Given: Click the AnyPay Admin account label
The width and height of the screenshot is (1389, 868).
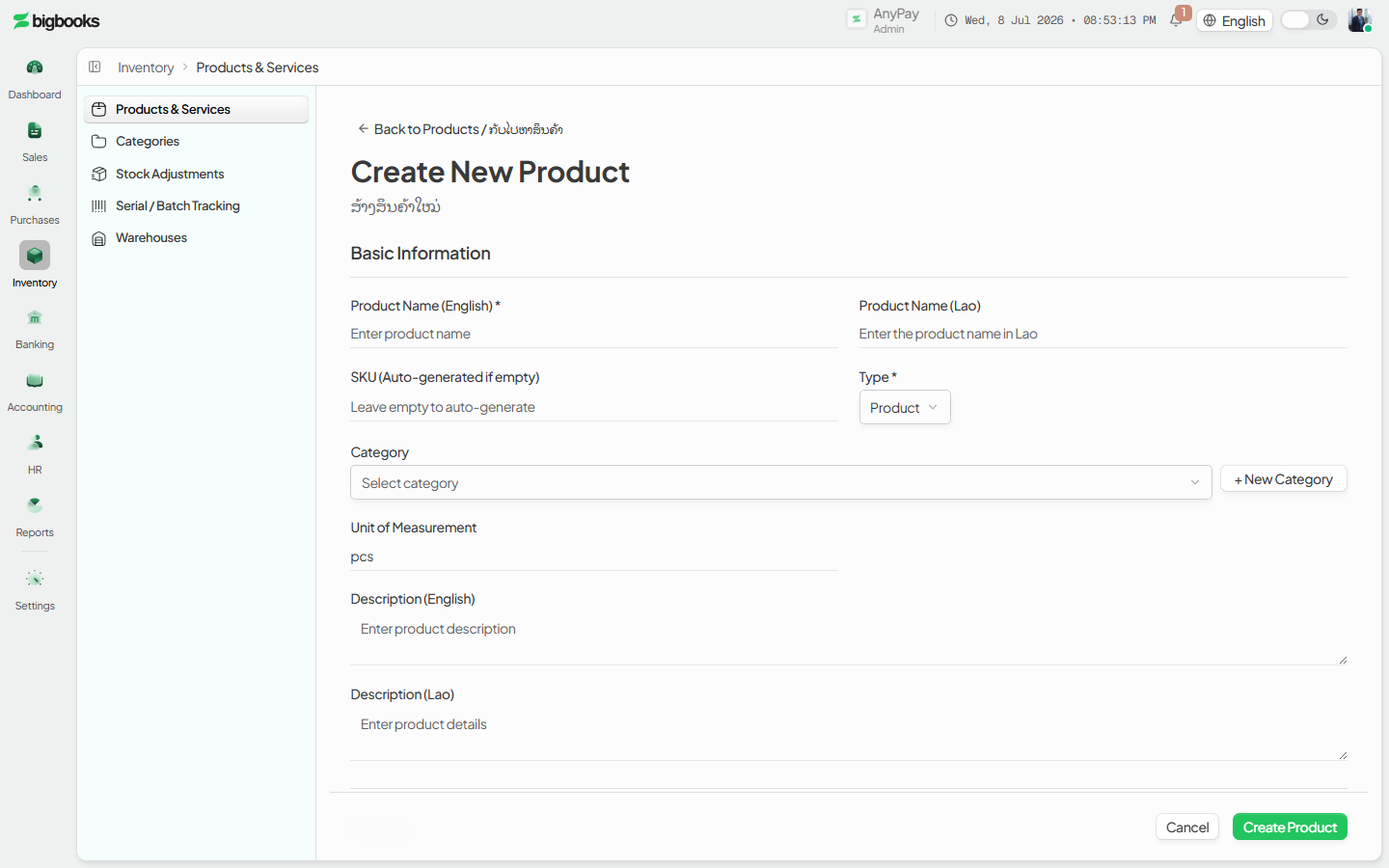Looking at the screenshot, I should (x=896, y=20).
